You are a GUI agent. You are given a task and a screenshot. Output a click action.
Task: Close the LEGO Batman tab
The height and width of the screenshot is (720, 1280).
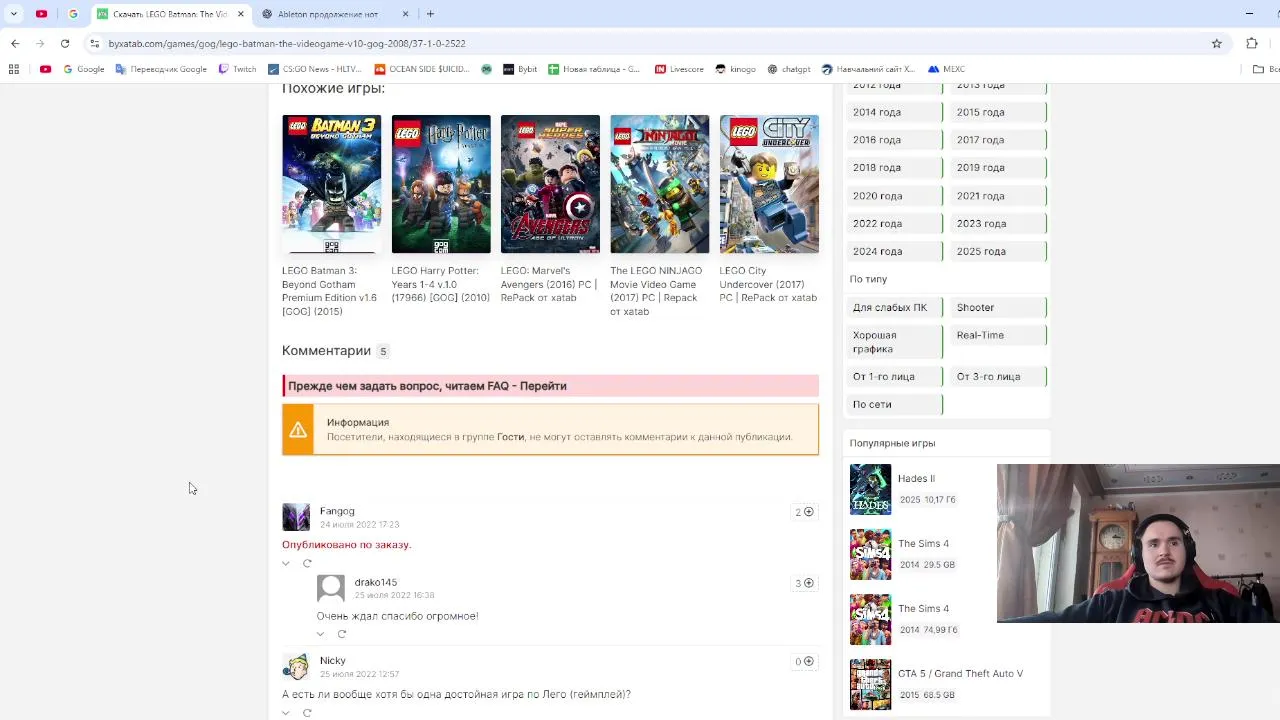241,14
